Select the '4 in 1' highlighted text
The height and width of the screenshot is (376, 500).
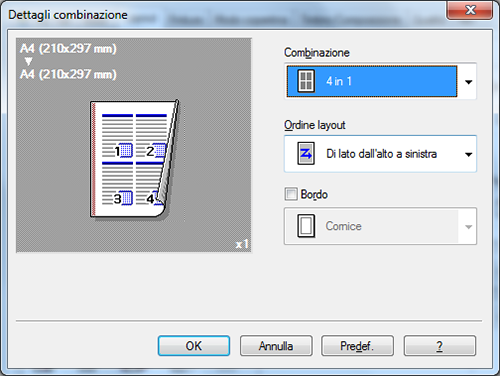339,81
